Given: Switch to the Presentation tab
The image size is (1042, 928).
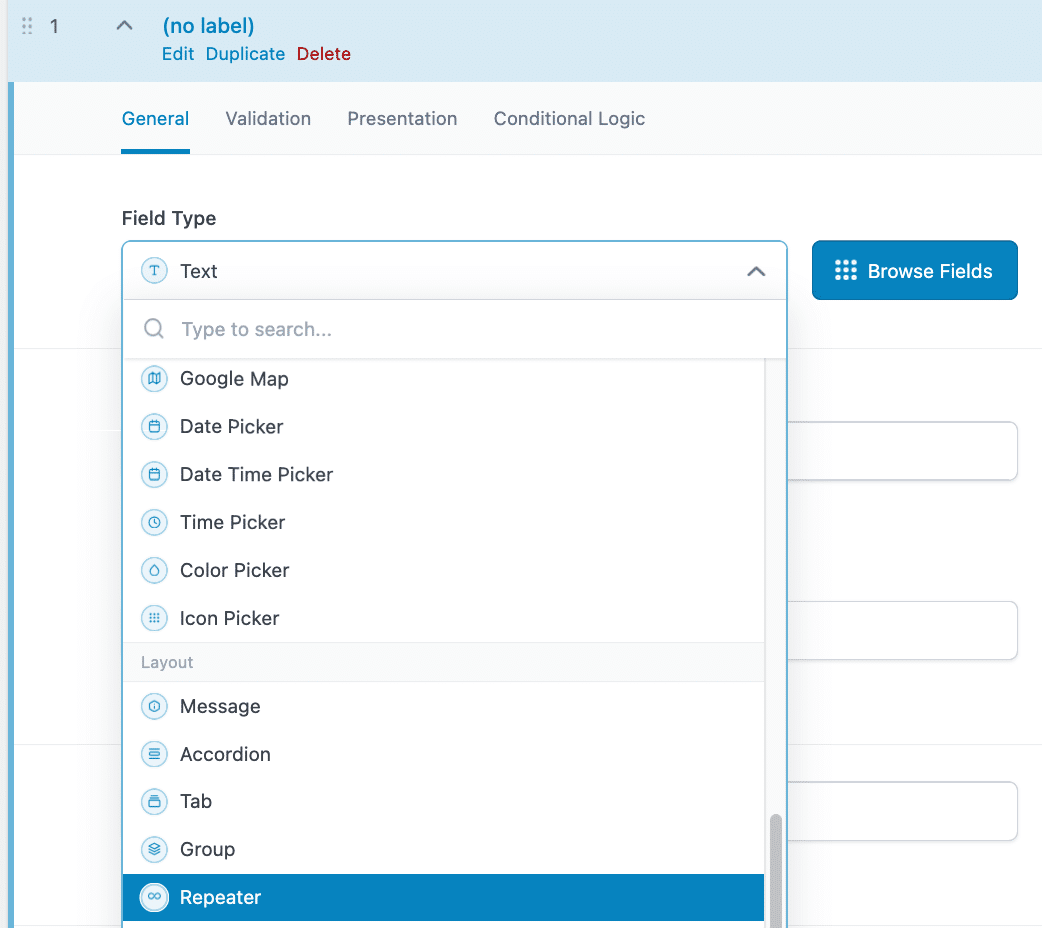Looking at the screenshot, I should (x=402, y=119).
